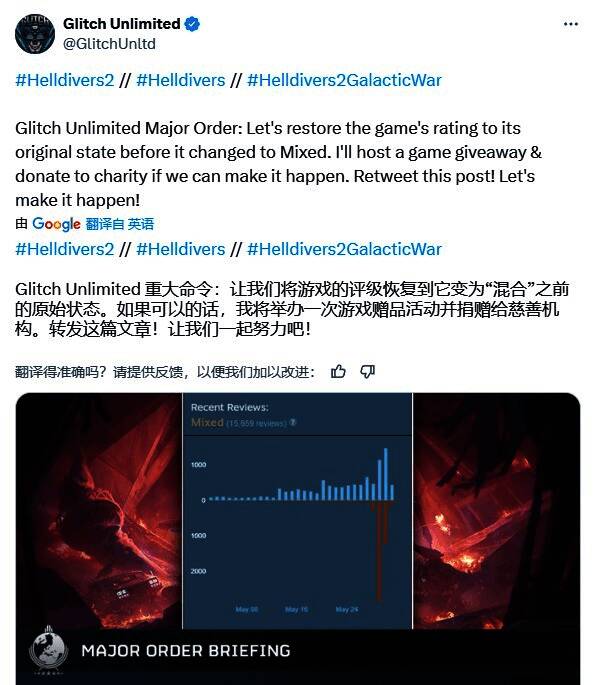Click the thumbs down translation feedback icon
The image size is (596, 685).
[x=367, y=372]
